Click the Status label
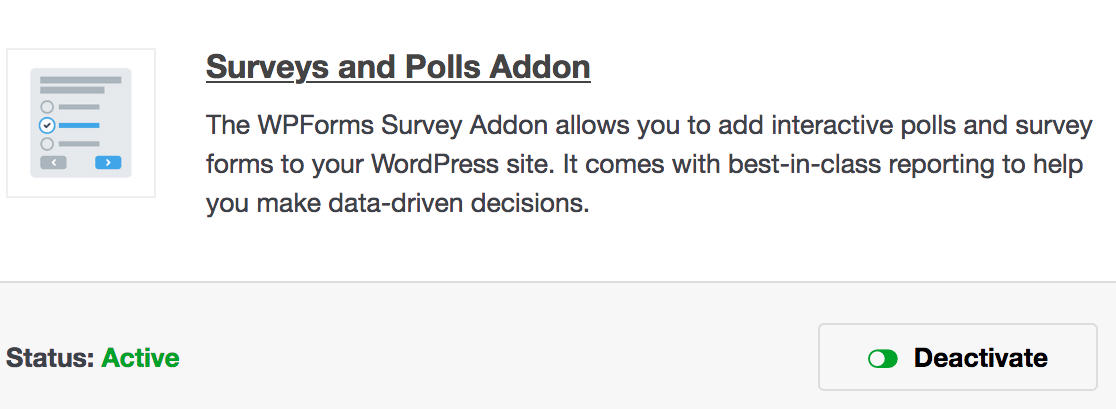Viewport: 1116px width, 409px height. [51, 357]
